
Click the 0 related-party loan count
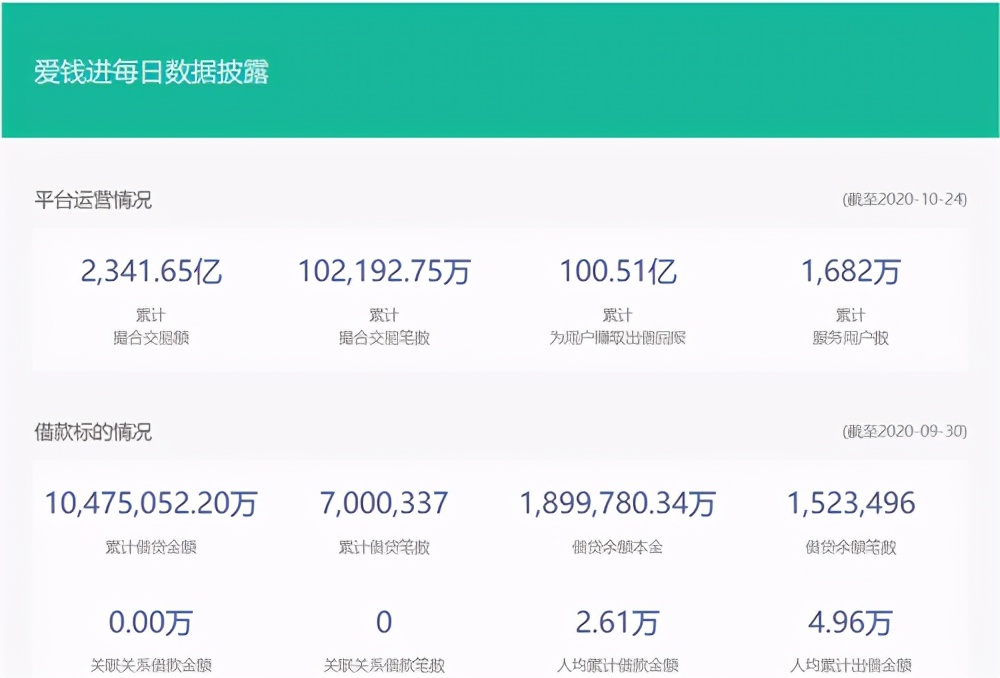[384, 622]
